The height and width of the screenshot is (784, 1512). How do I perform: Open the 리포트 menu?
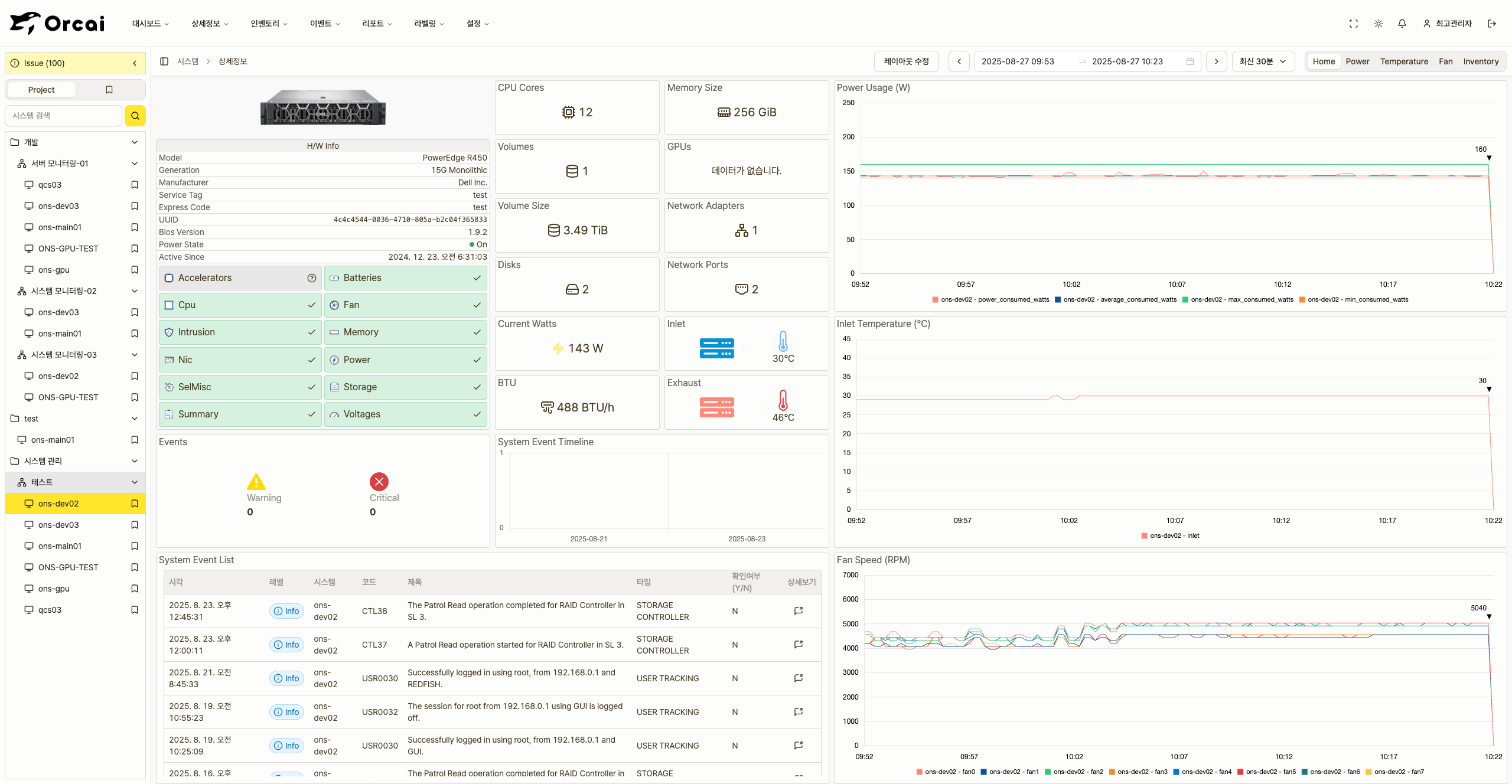pos(377,24)
